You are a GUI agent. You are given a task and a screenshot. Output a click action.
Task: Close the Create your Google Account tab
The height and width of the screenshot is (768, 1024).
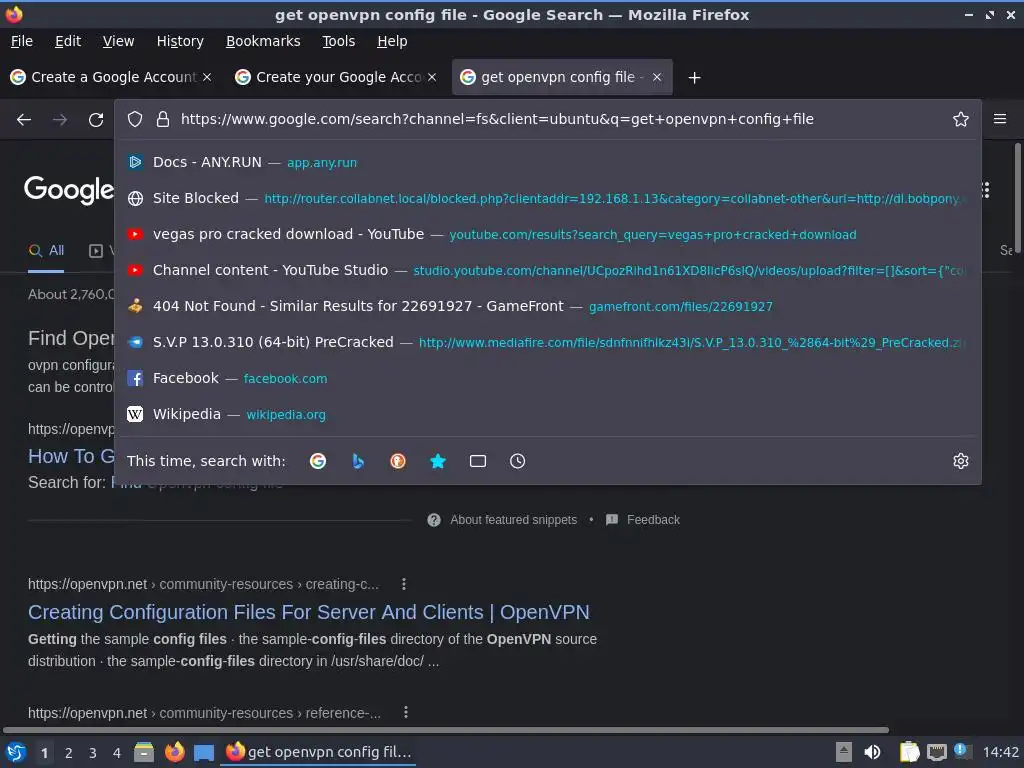[x=432, y=77]
